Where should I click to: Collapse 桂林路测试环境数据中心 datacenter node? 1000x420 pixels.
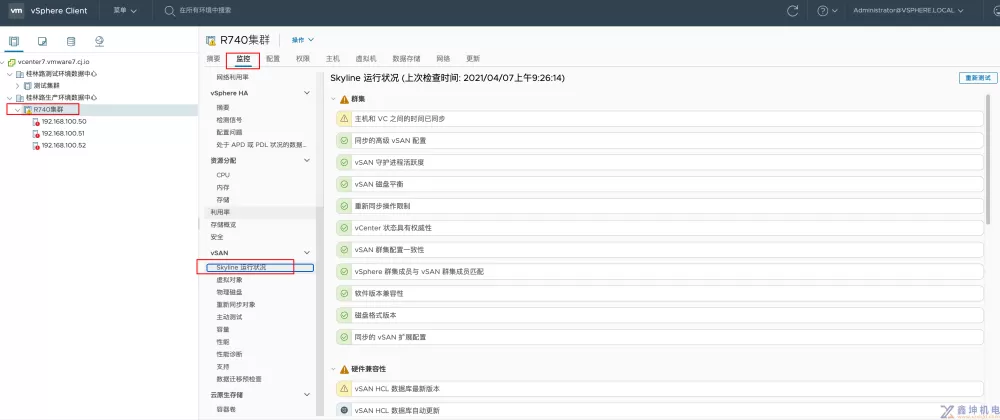point(10,74)
